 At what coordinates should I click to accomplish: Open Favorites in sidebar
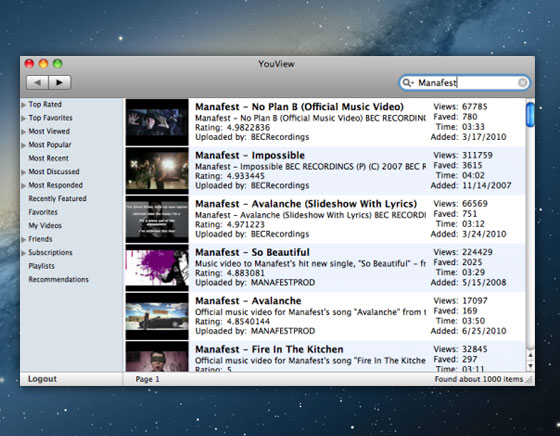[43, 212]
